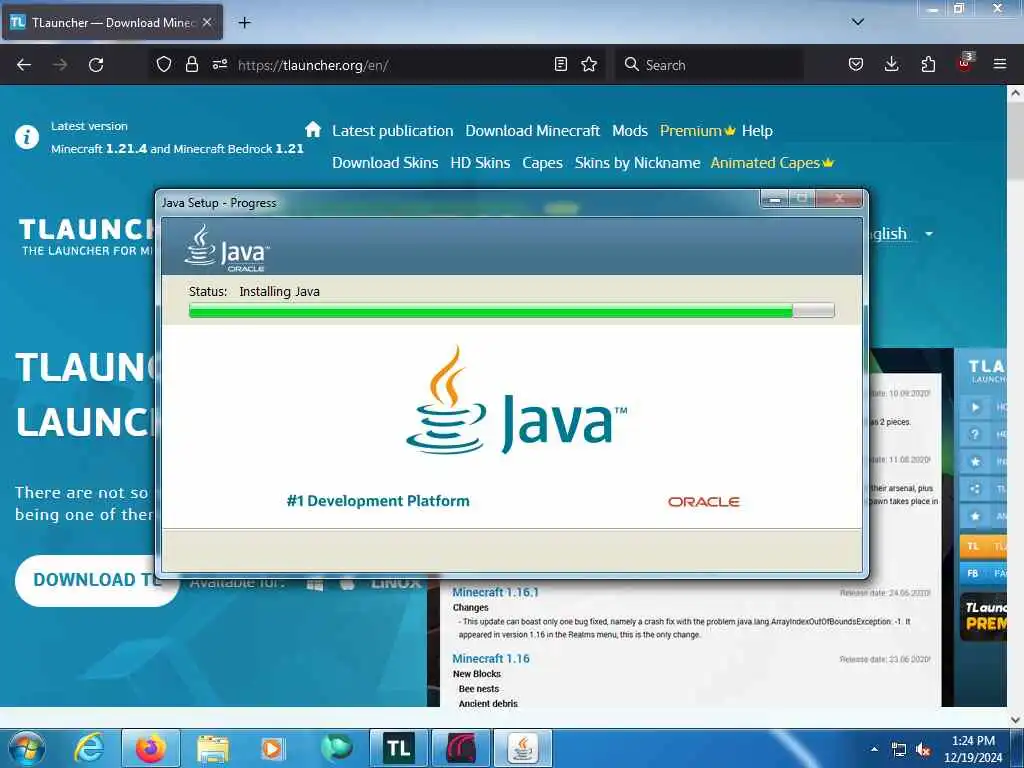Open the network tray icon
Image resolution: width=1024 pixels, height=768 pixels.
(x=899, y=750)
